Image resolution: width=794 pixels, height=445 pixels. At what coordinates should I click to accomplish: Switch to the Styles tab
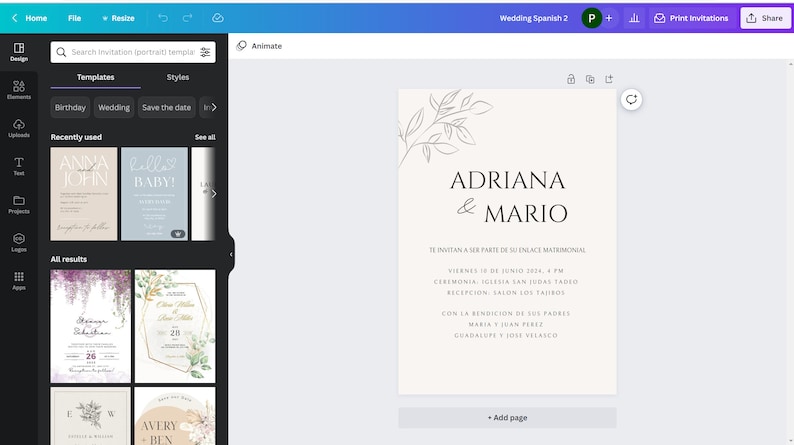(x=178, y=77)
